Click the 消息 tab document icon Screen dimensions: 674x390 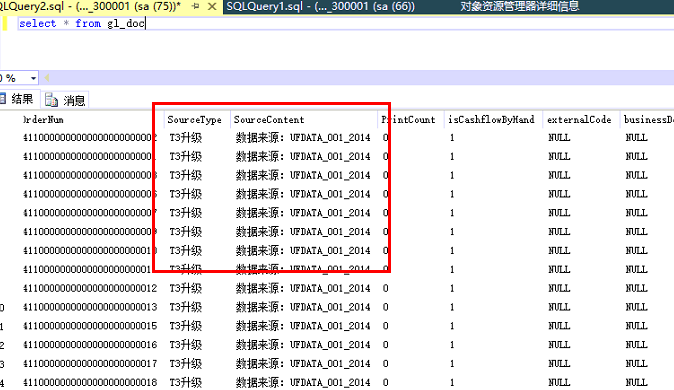tap(52, 100)
